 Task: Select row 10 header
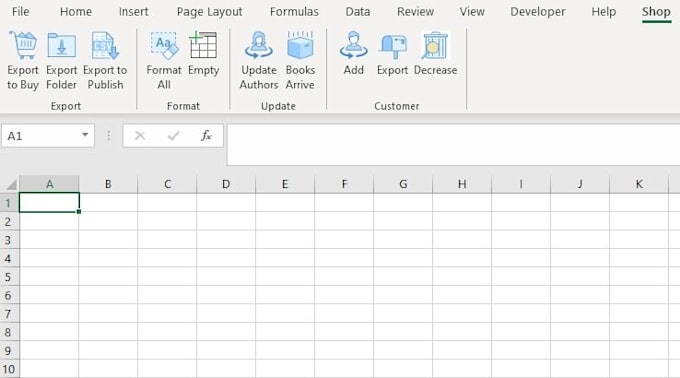point(9,369)
